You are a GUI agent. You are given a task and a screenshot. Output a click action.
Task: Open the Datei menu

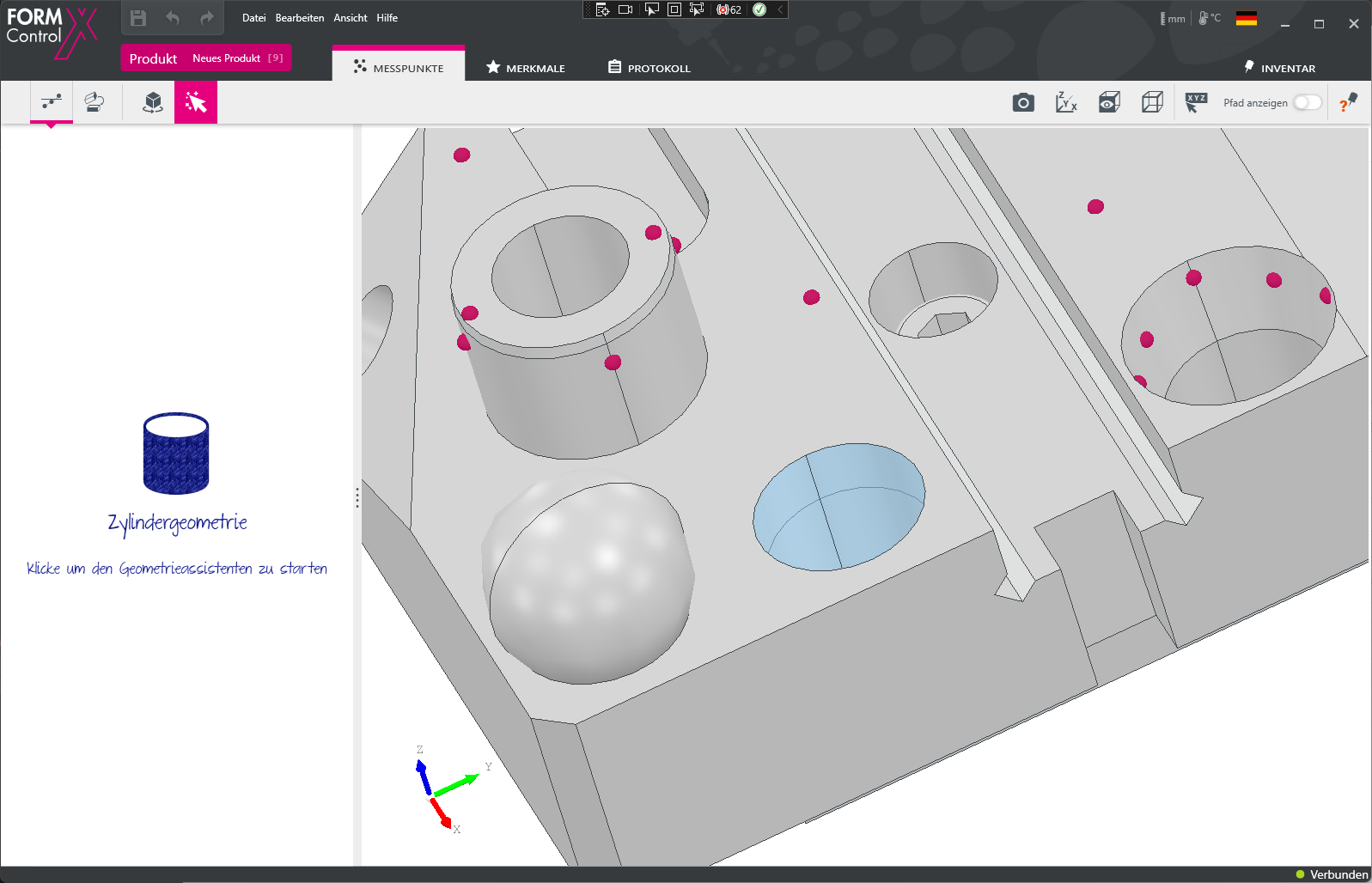click(253, 18)
